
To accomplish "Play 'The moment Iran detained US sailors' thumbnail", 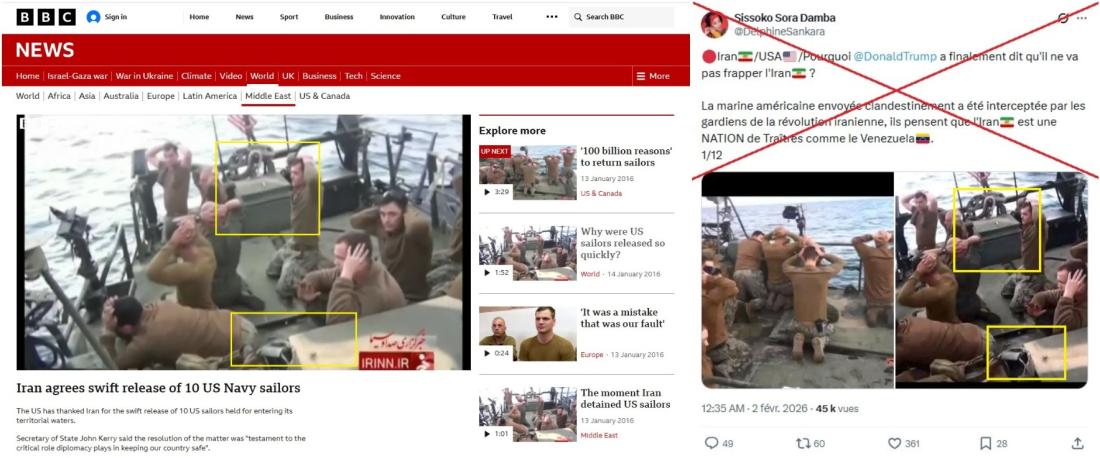I will pos(527,413).
